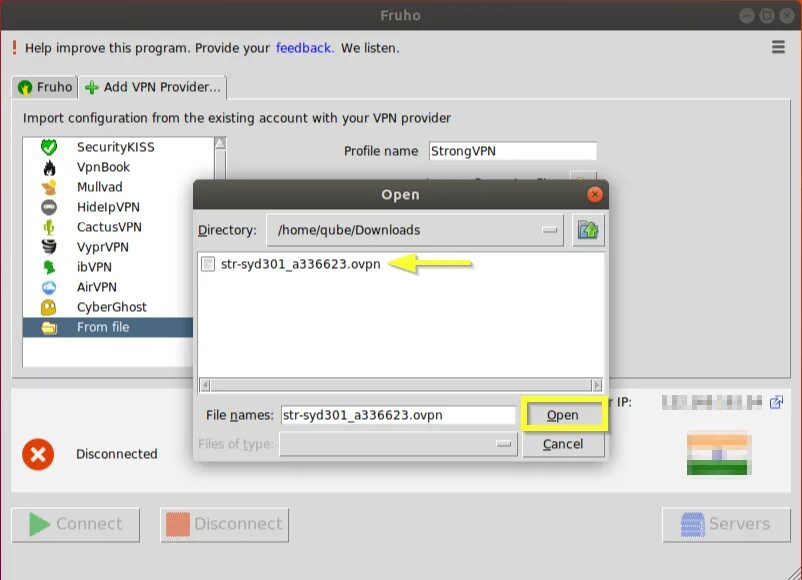802x580 pixels.
Task: Select SecurityKISS in provider list
Action: pyautogui.click(x=116, y=147)
